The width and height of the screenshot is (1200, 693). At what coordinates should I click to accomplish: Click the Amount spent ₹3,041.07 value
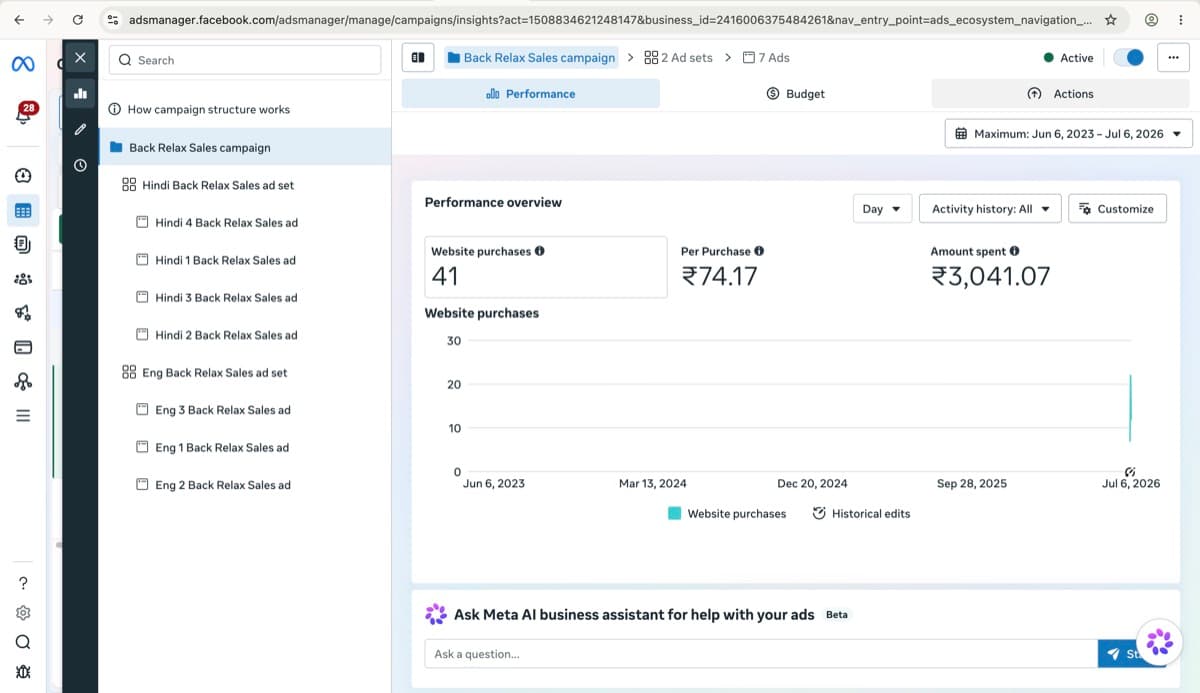(990, 276)
